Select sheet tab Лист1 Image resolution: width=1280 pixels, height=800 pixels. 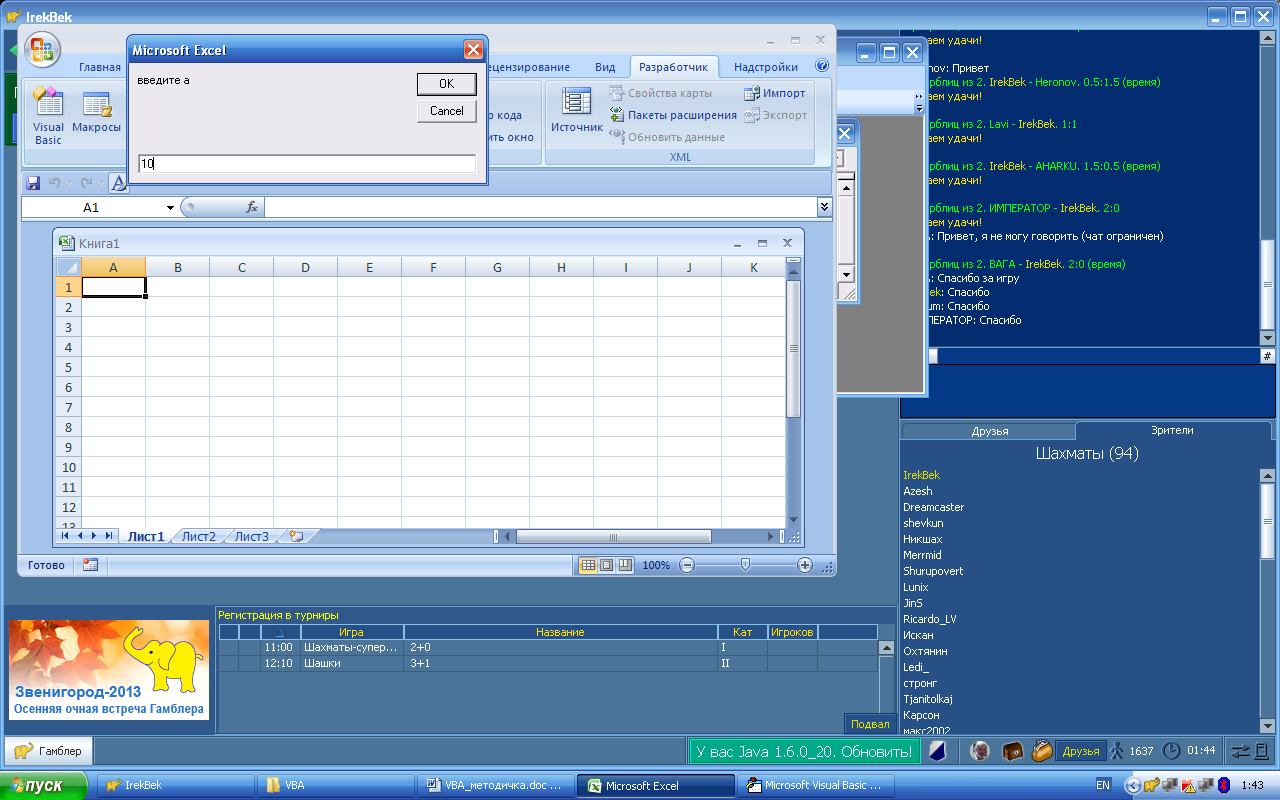146,536
